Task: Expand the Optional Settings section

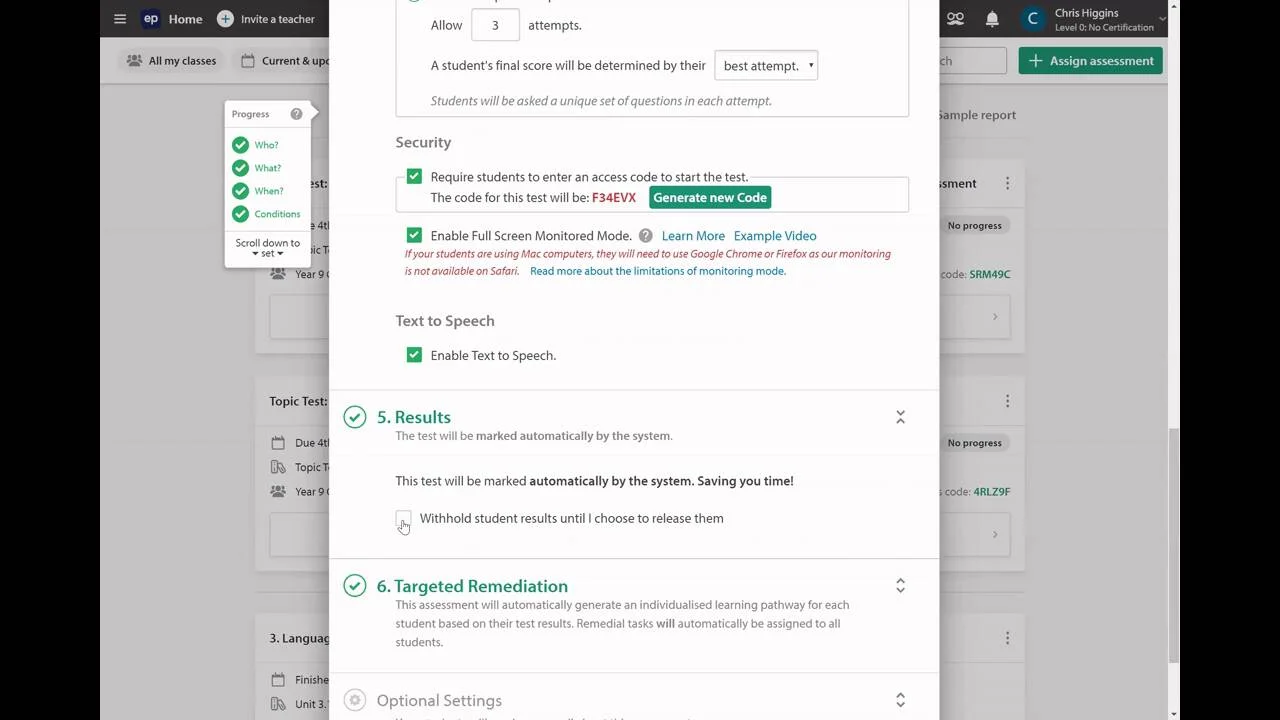Action: coord(900,700)
